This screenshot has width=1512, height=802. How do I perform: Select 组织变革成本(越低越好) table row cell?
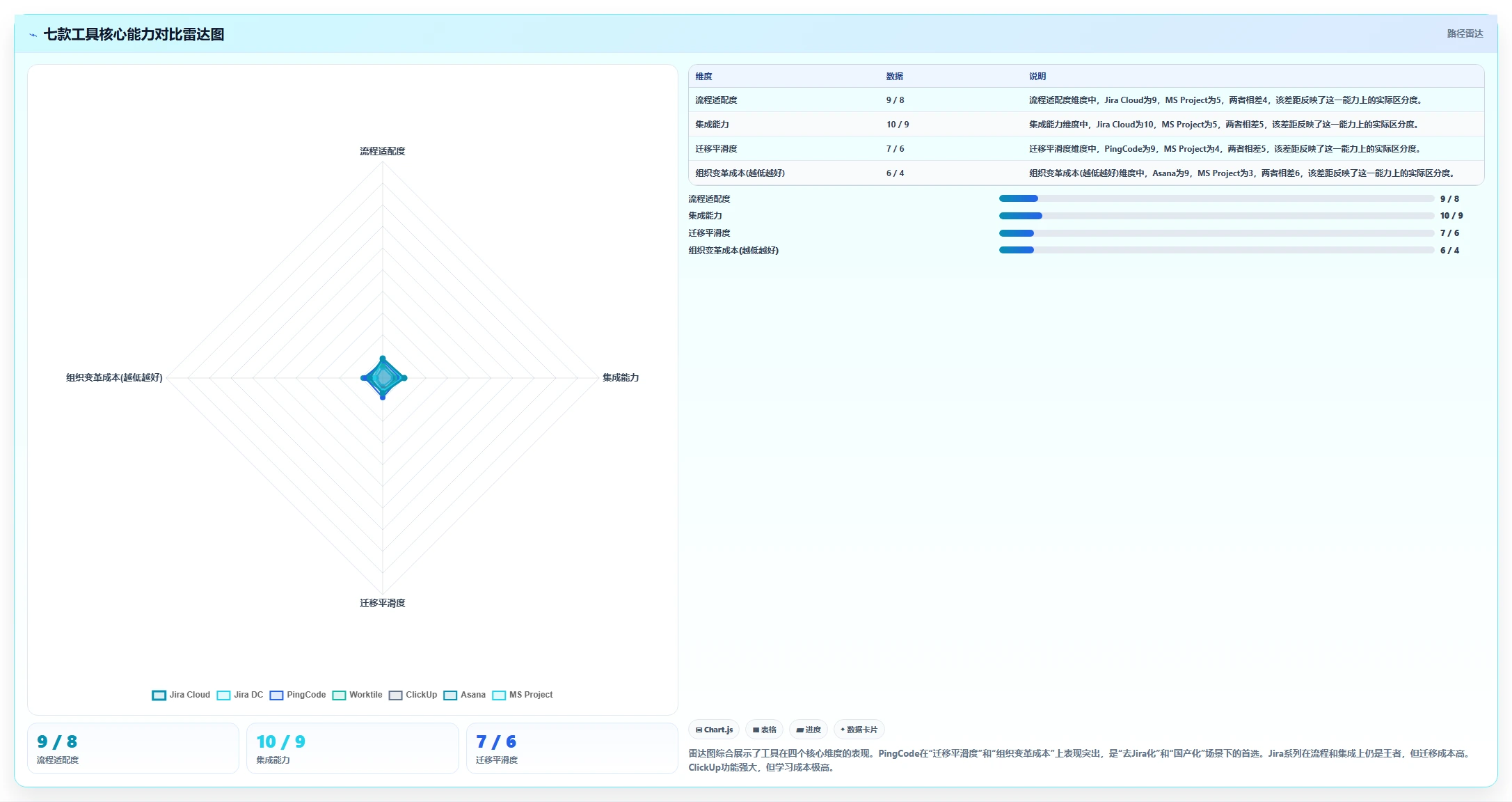point(740,173)
